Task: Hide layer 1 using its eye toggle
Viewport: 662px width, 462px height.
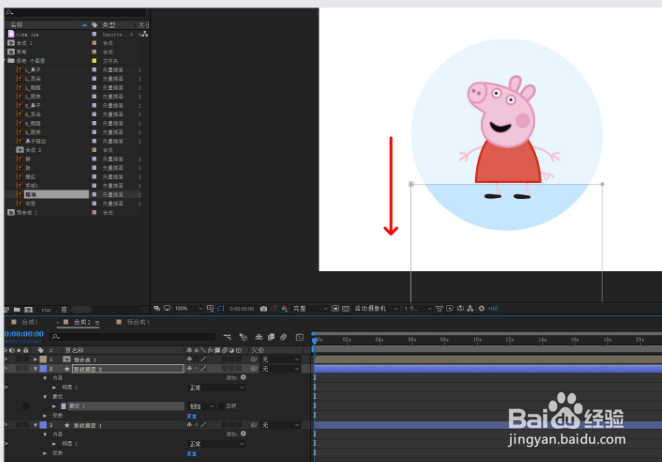Action: pyautogui.click(x=6, y=359)
